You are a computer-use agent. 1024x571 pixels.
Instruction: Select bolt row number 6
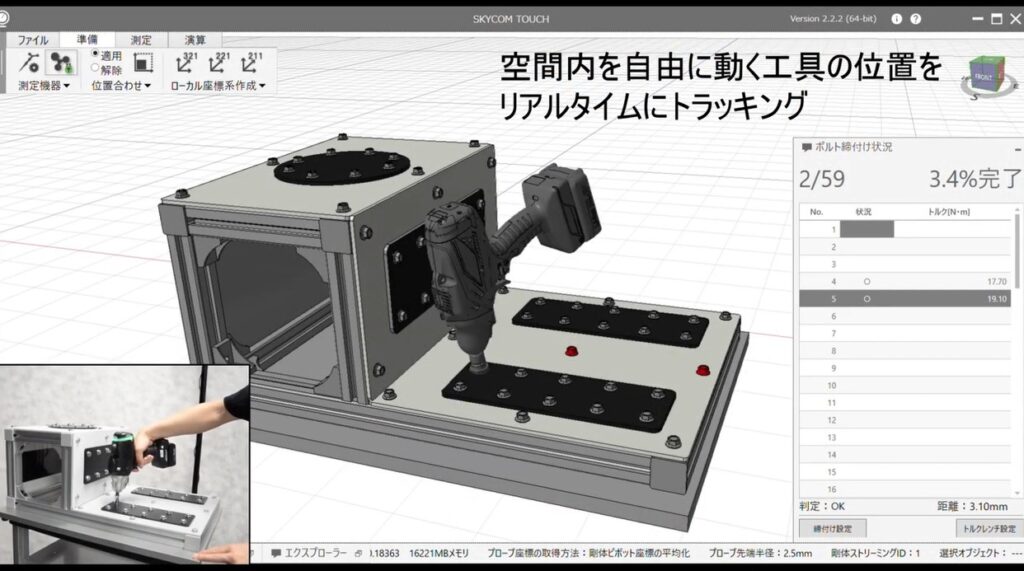coord(905,316)
